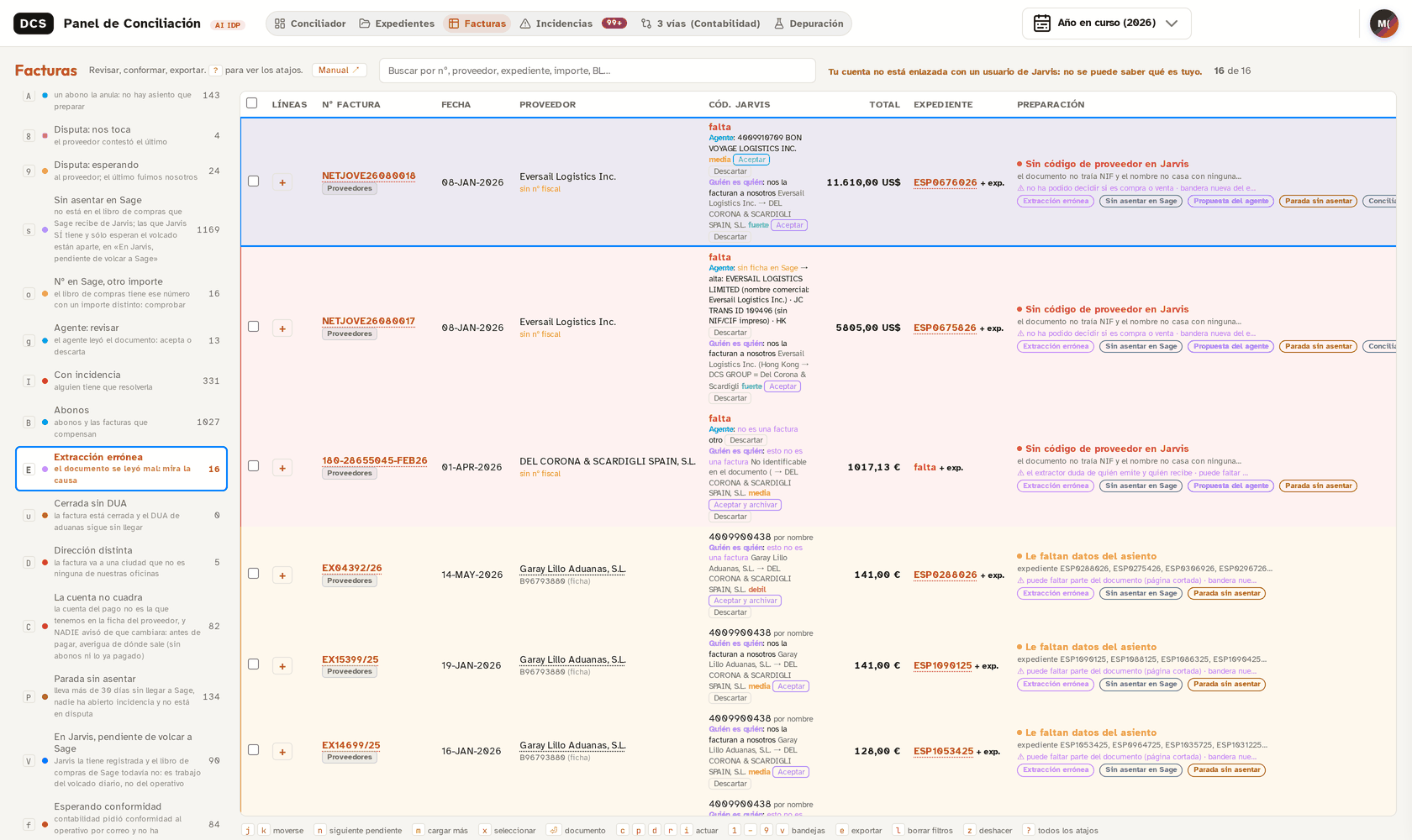
Task: Focus the invoice search field
Action: 597,71
